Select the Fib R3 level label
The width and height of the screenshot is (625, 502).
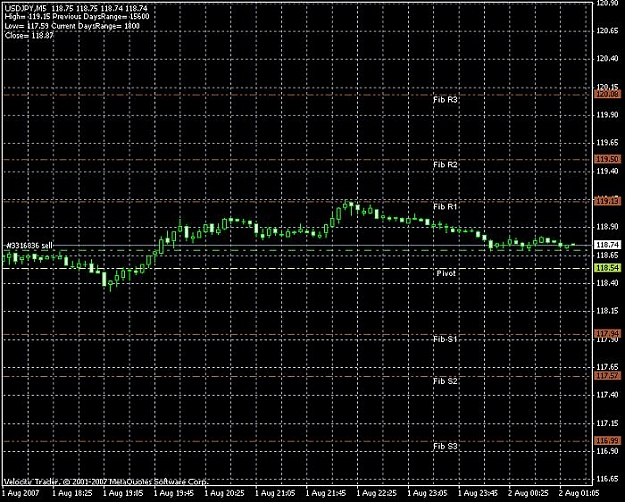(445, 100)
